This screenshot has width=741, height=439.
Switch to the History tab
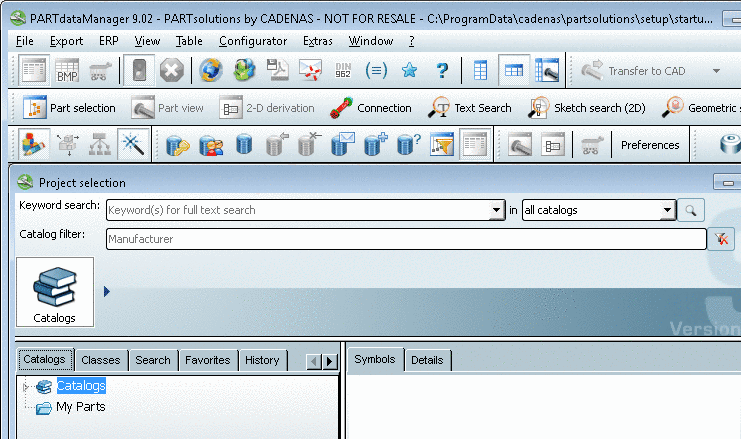tap(262, 360)
